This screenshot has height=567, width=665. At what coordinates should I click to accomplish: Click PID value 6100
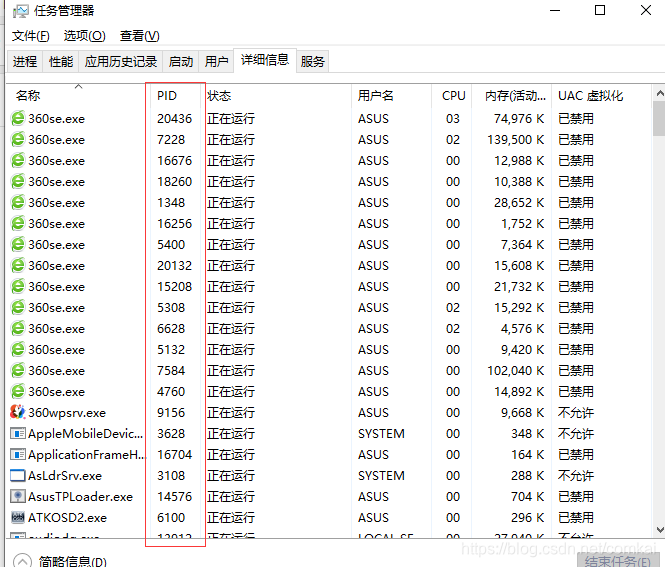click(x=171, y=517)
